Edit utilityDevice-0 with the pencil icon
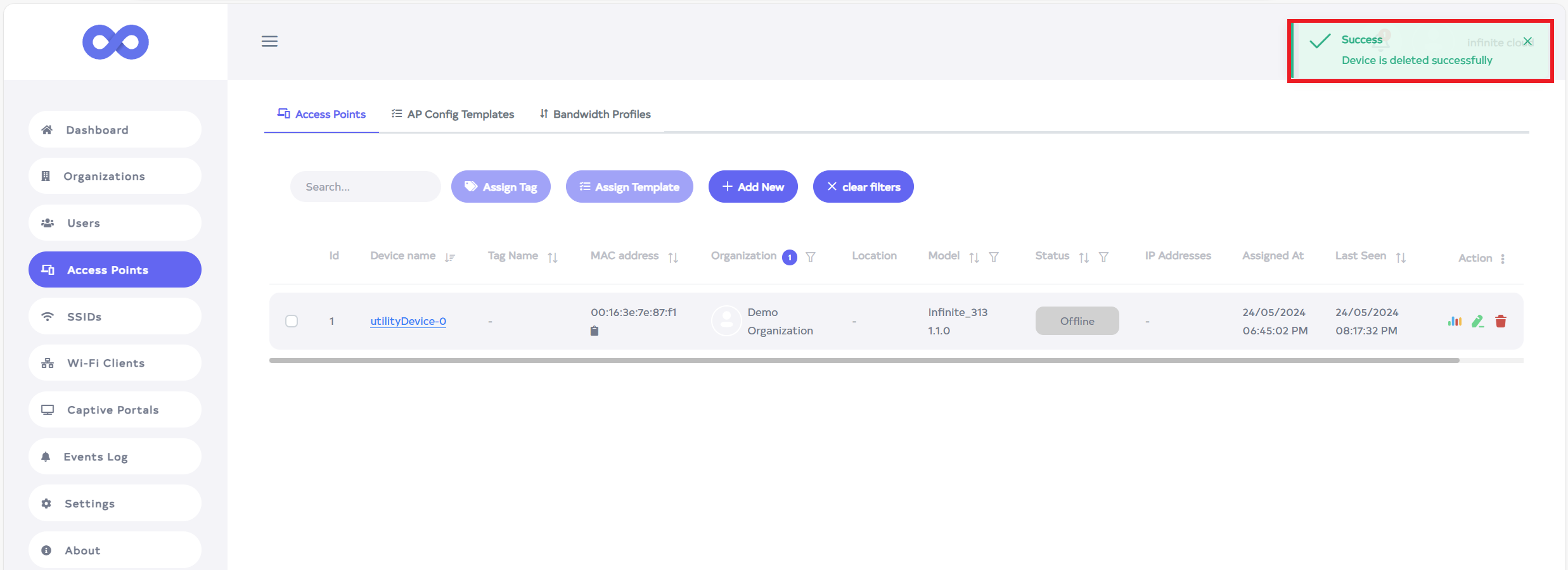The image size is (1568, 570). click(1477, 321)
